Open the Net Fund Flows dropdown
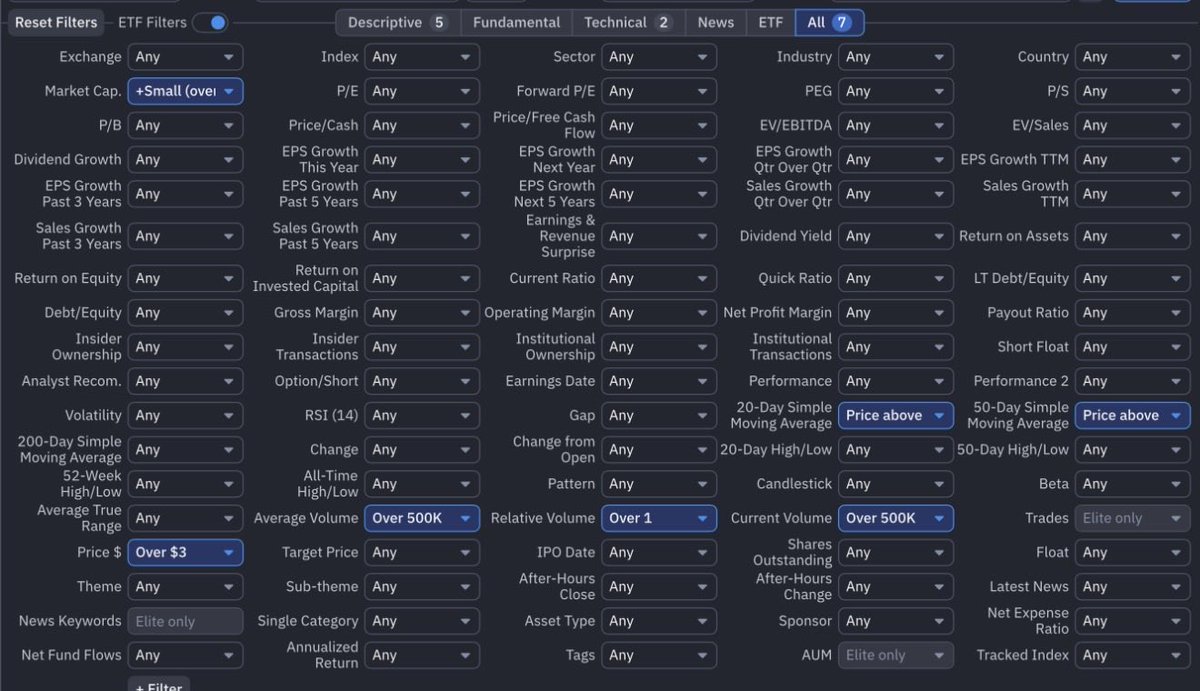This screenshot has height=691, width=1200. tap(185, 655)
